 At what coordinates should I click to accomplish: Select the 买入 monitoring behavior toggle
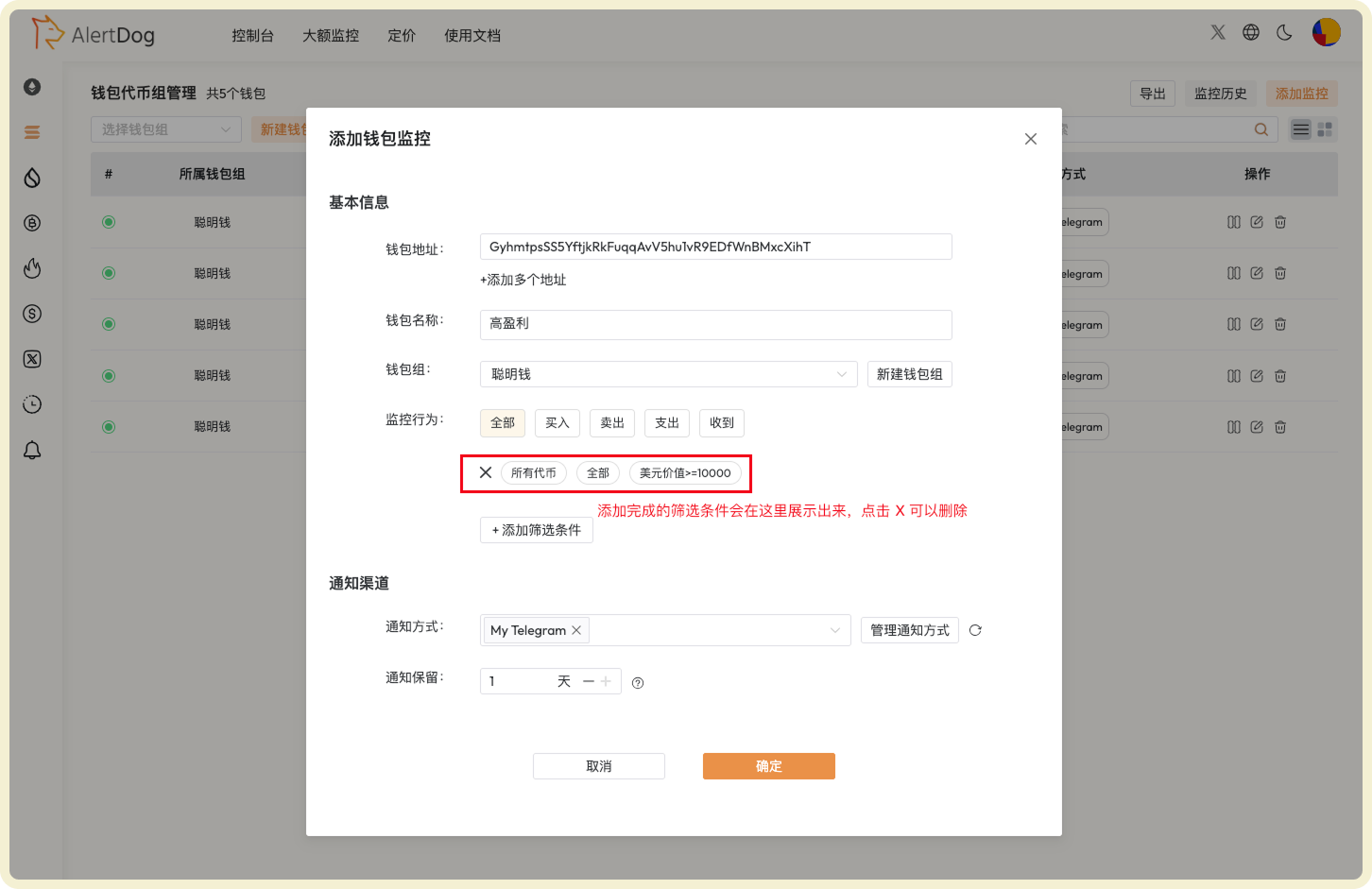557,422
